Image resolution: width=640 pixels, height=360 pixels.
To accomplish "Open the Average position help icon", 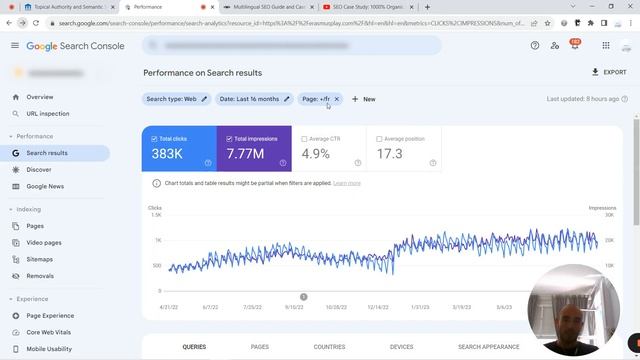I will coord(433,163).
